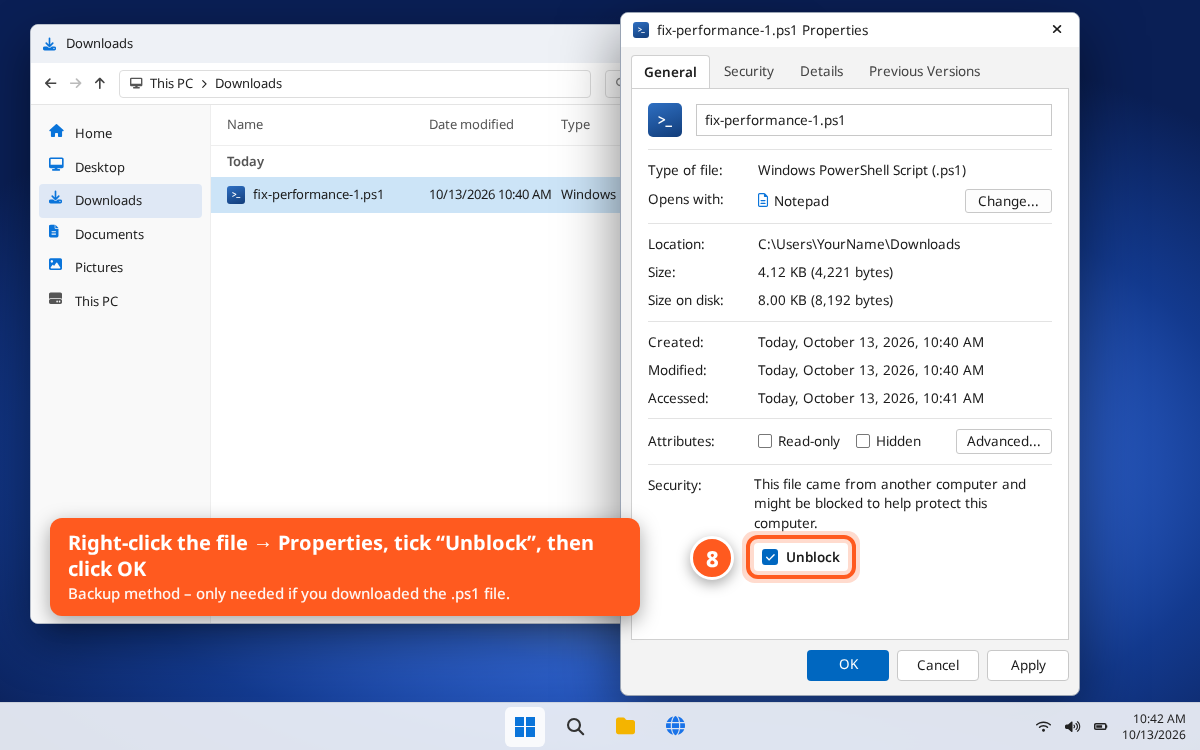The height and width of the screenshot is (750, 1200).
Task: Open the browser globe on taskbar
Action: 675,727
